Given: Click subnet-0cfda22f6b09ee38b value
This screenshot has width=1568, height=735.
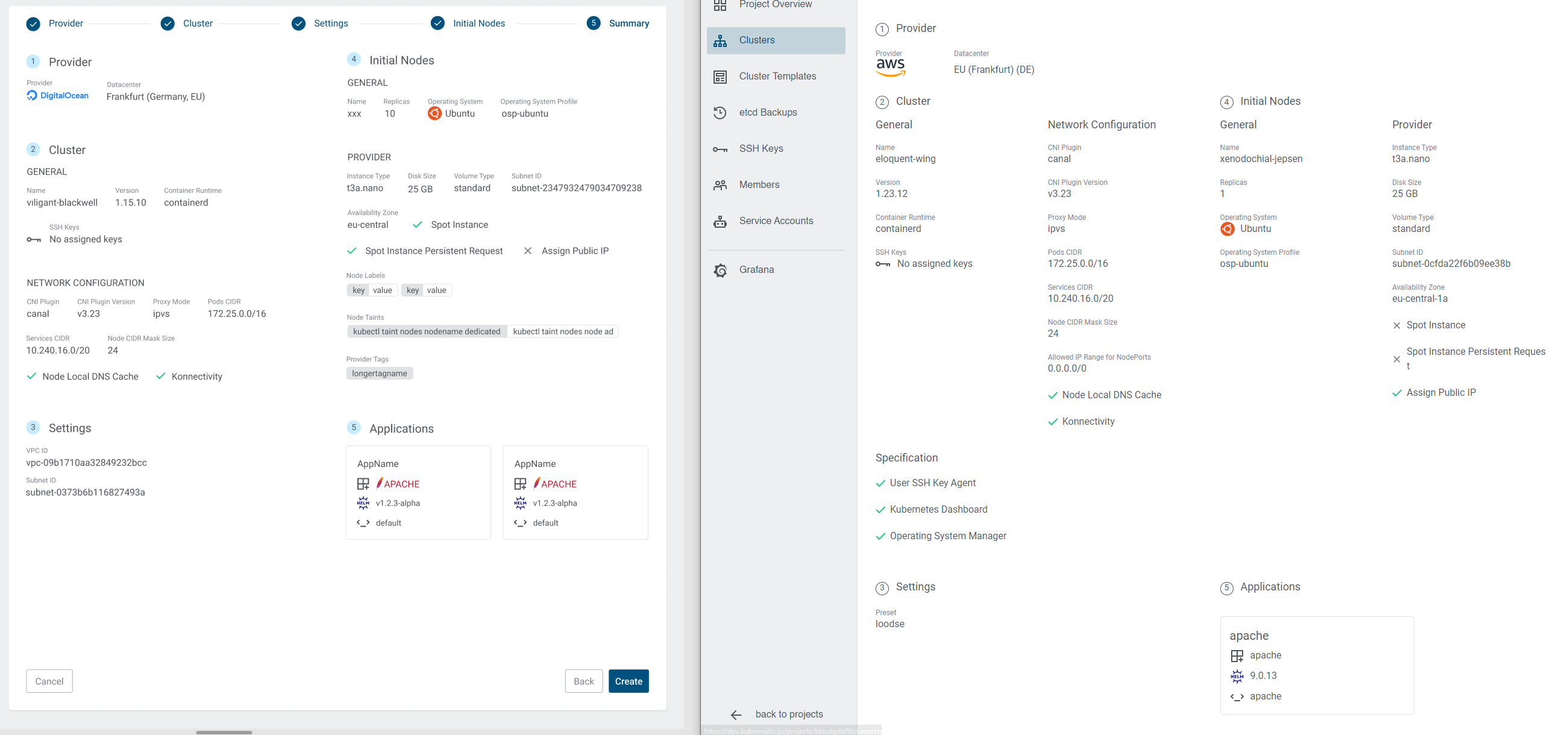Looking at the screenshot, I should (x=1450, y=264).
